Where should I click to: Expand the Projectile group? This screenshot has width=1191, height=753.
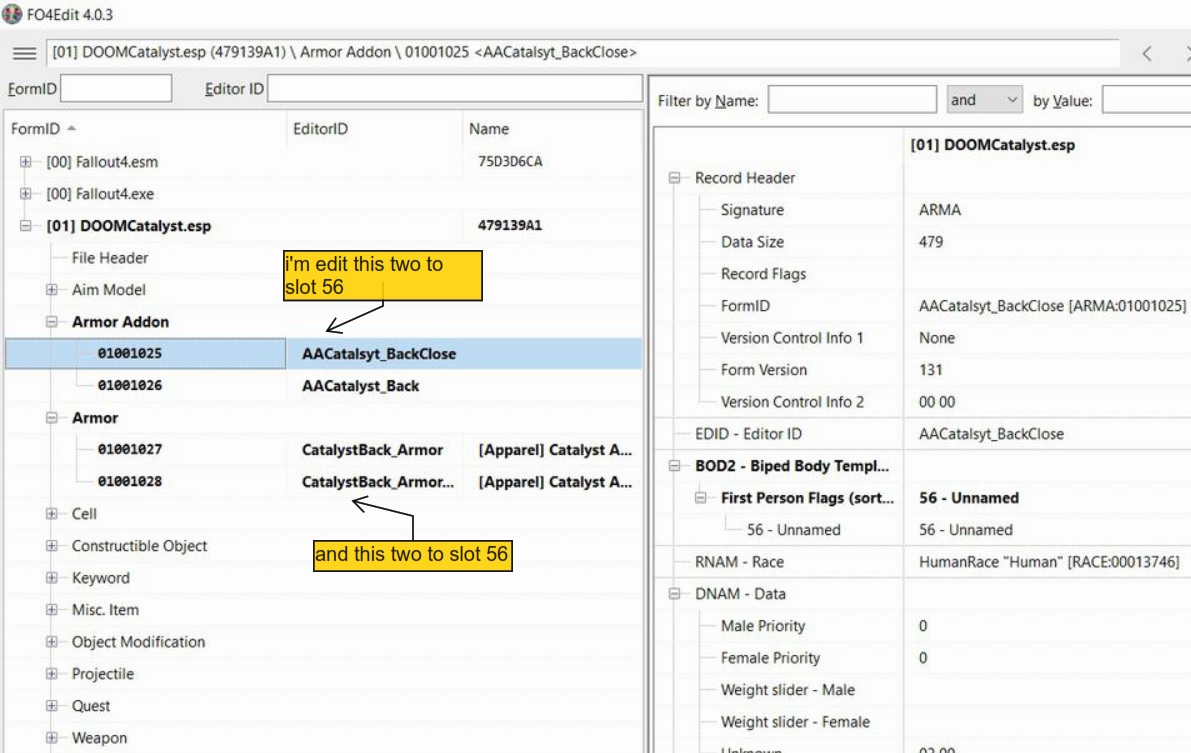coord(52,673)
